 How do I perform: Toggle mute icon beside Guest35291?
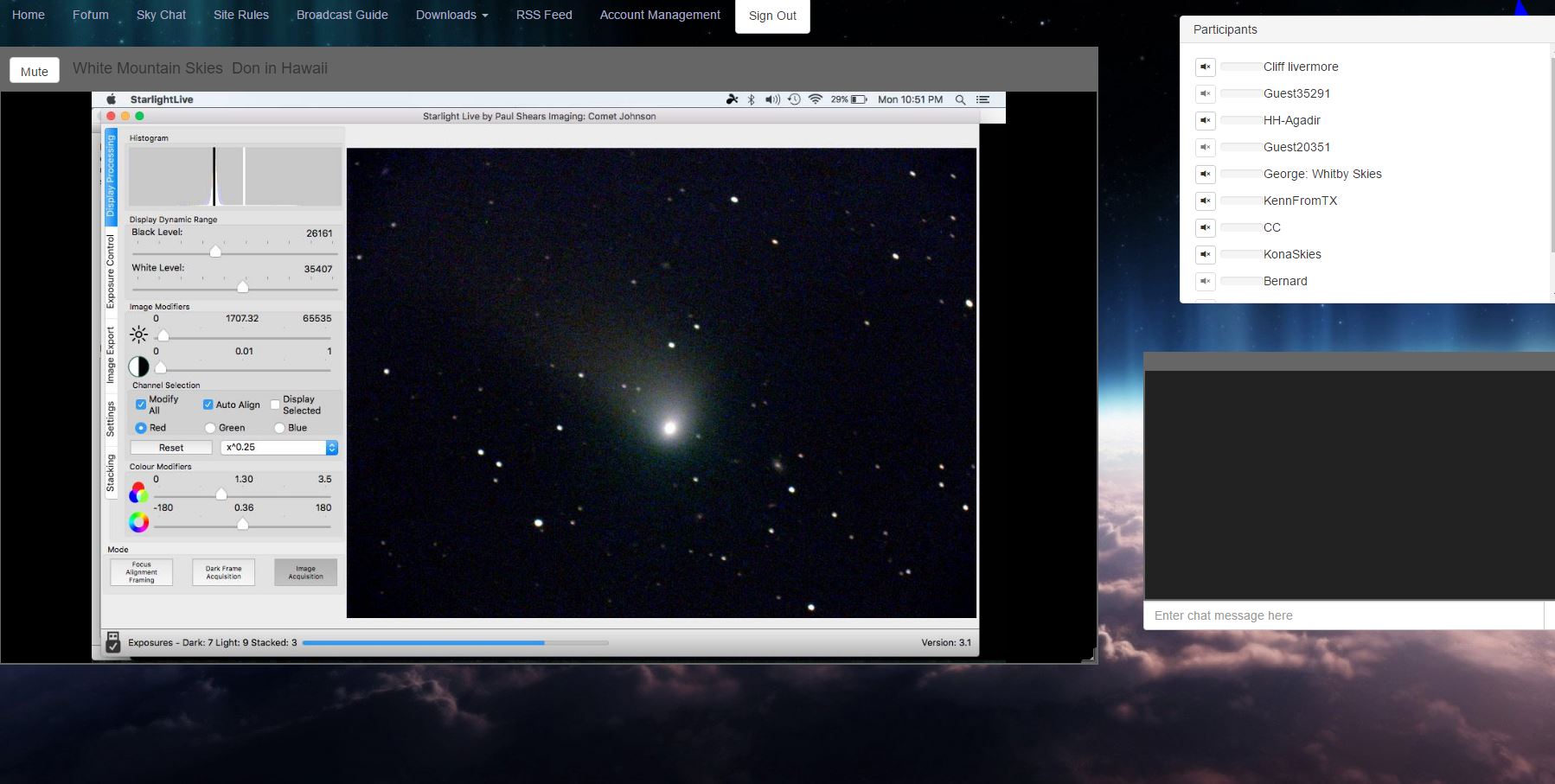[x=1206, y=93]
